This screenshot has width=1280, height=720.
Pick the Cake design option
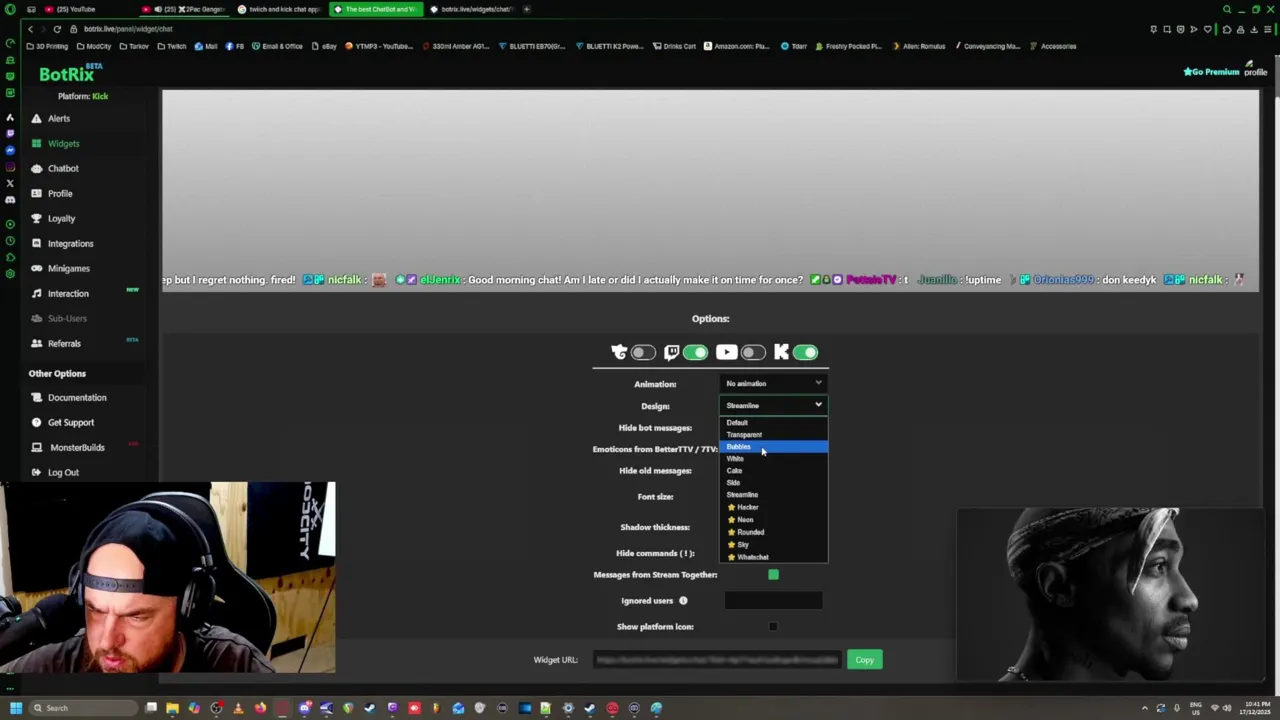coord(773,471)
